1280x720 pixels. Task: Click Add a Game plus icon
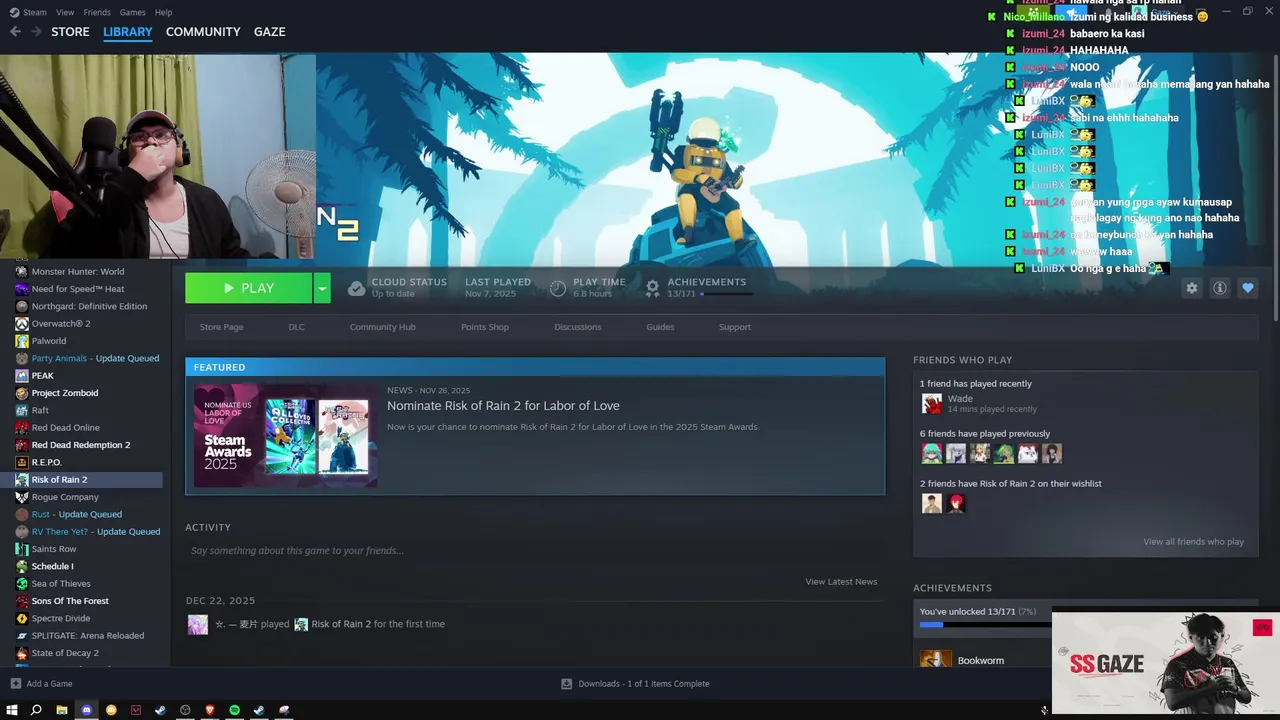15,684
